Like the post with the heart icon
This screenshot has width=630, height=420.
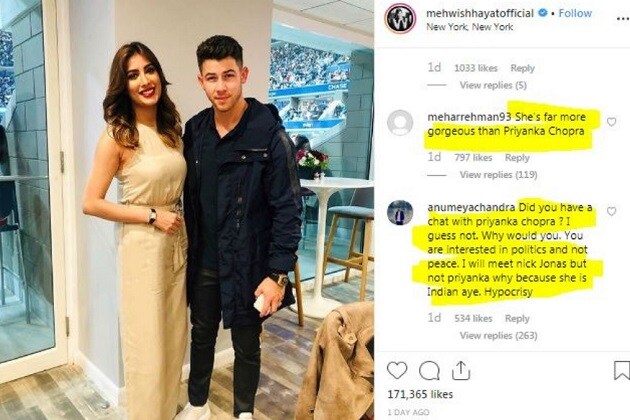click(397, 370)
